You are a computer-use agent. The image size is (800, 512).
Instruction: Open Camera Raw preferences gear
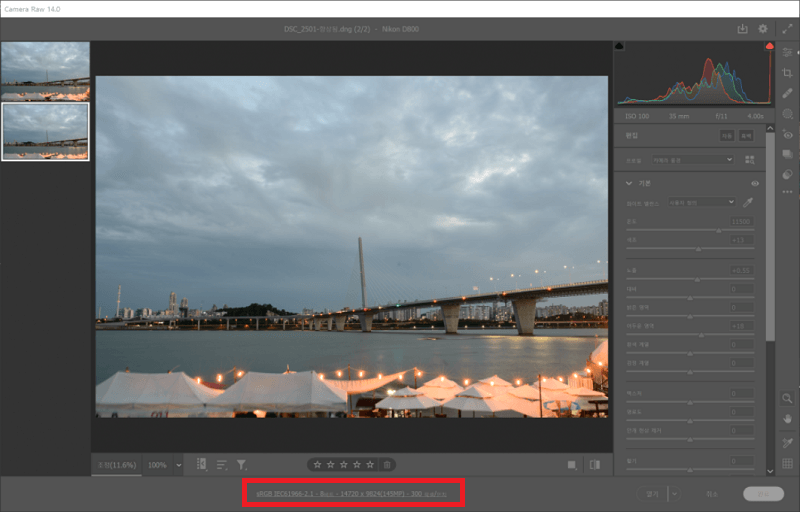pos(763,30)
